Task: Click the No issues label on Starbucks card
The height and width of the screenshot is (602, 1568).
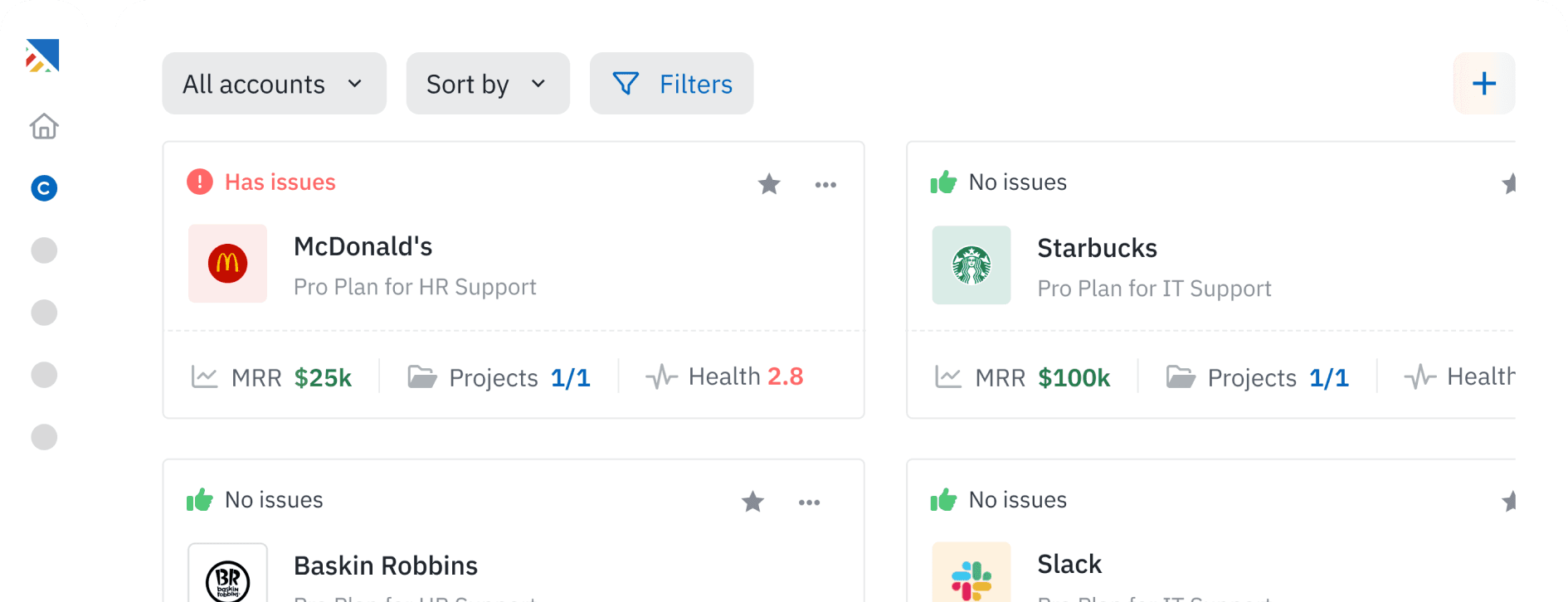Action: (1018, 182)
